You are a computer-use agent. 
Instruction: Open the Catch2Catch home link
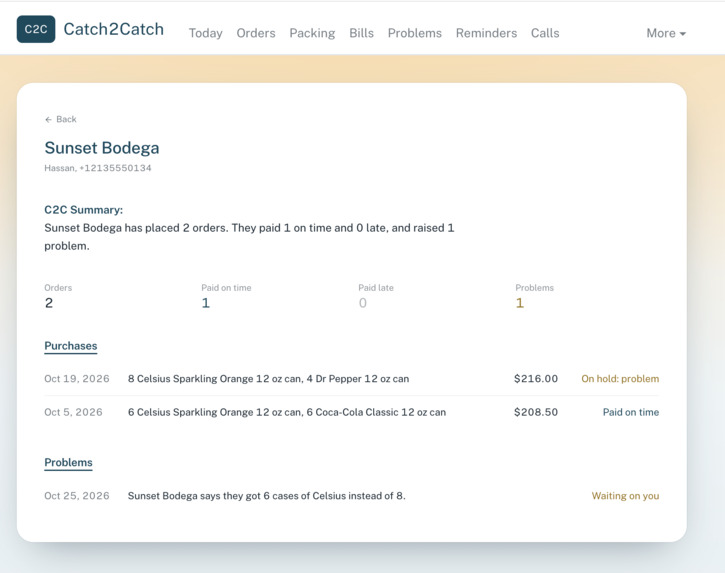pos(113,29)
